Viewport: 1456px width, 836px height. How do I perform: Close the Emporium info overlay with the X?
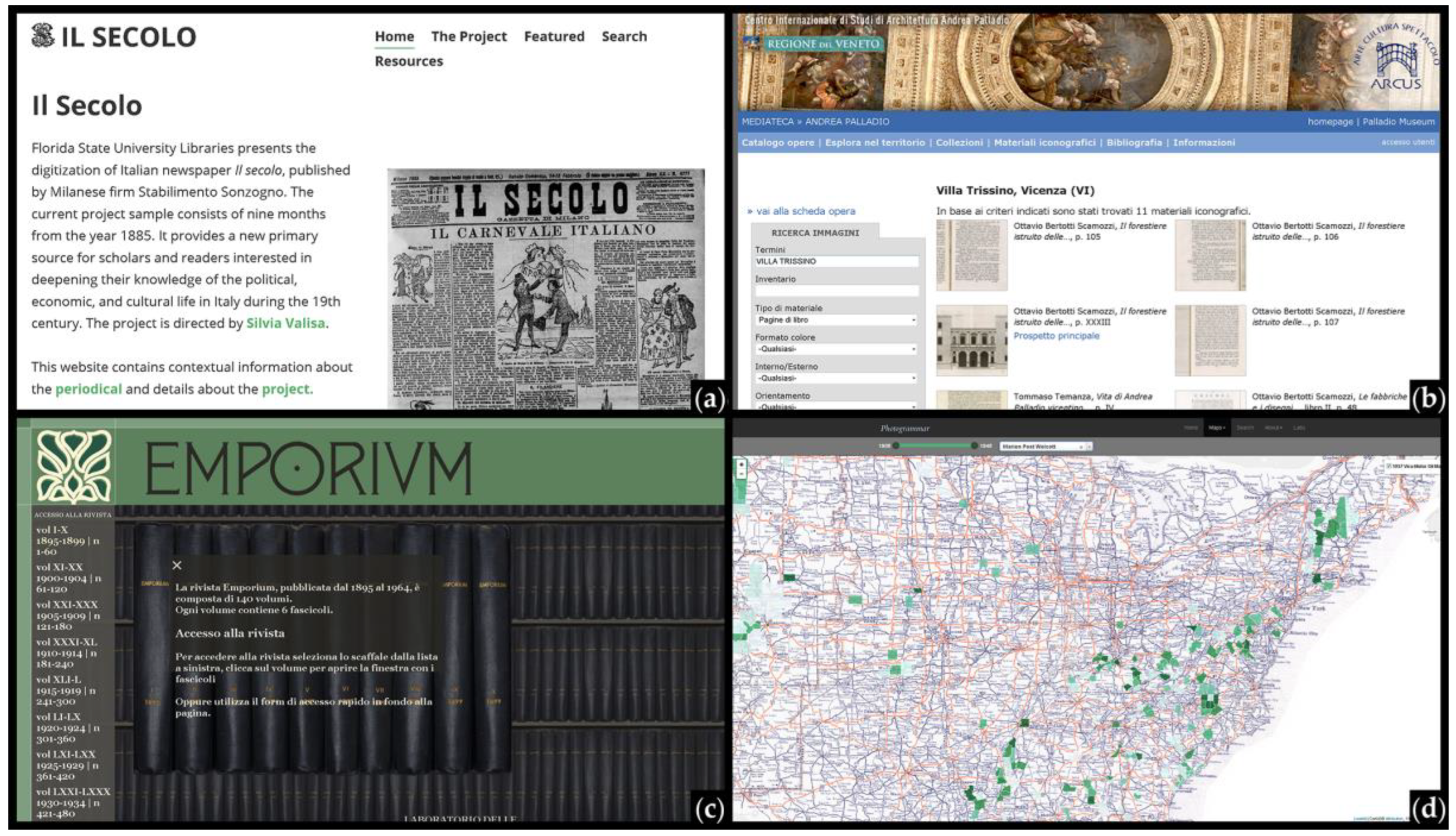[177, 566]
